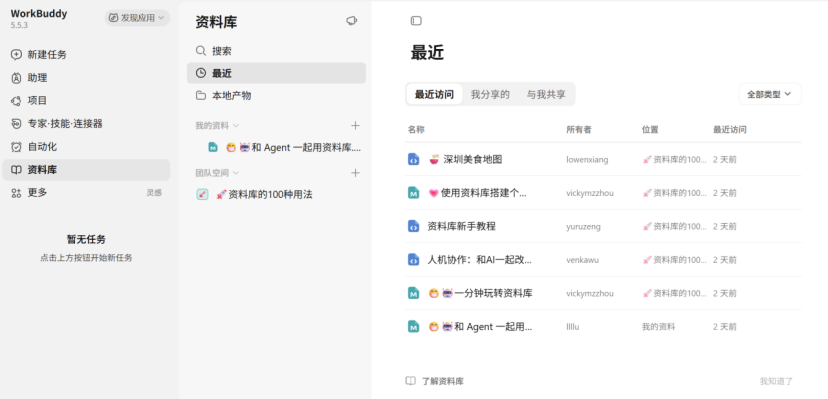
Task: Click the 搜索 field in 资料库 panel
Action: (x=276, y=51)
